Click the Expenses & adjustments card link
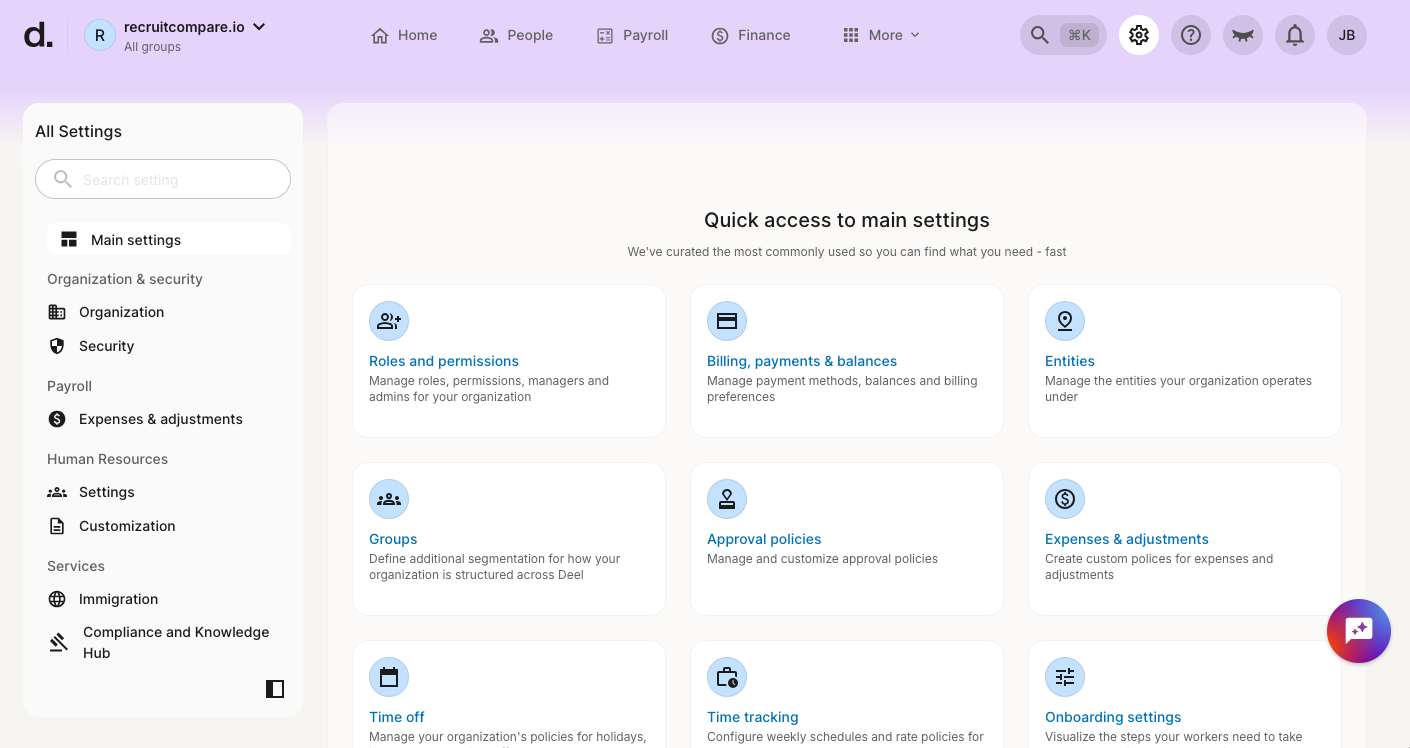Image resolution: width=1410 pixels, height=748 pixels. [1127, 539]
